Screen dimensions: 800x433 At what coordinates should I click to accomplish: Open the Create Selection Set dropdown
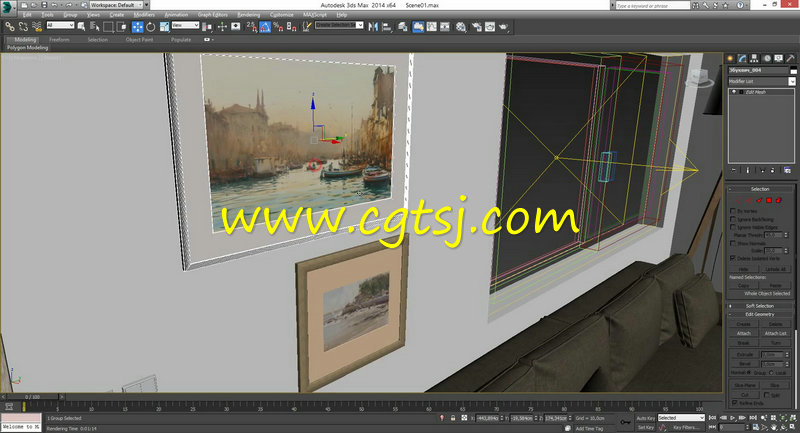[x=339, y=25]
